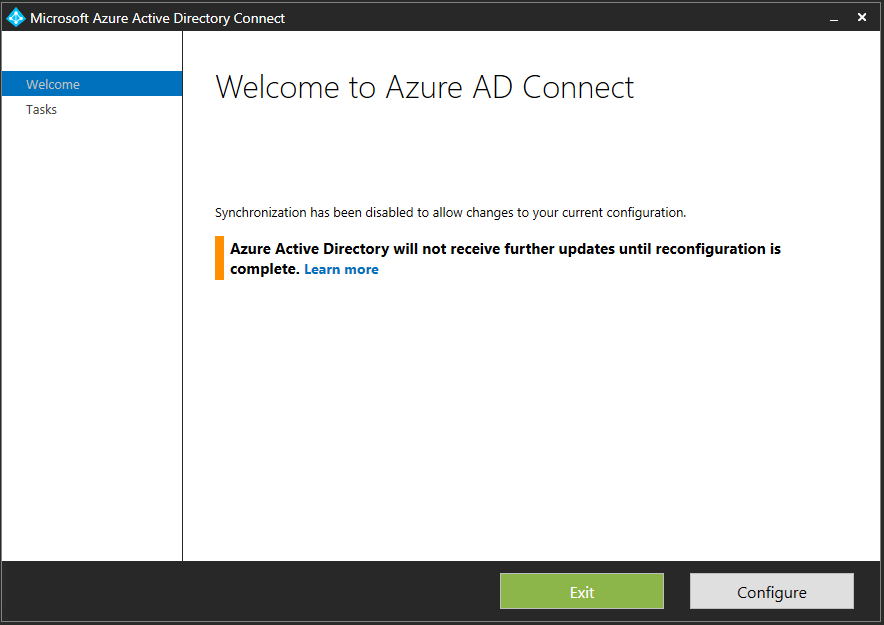The width and height of the screenshot is (884, 625).
Task: Close the Azure AD Connect window
Action: click(861, 17)
